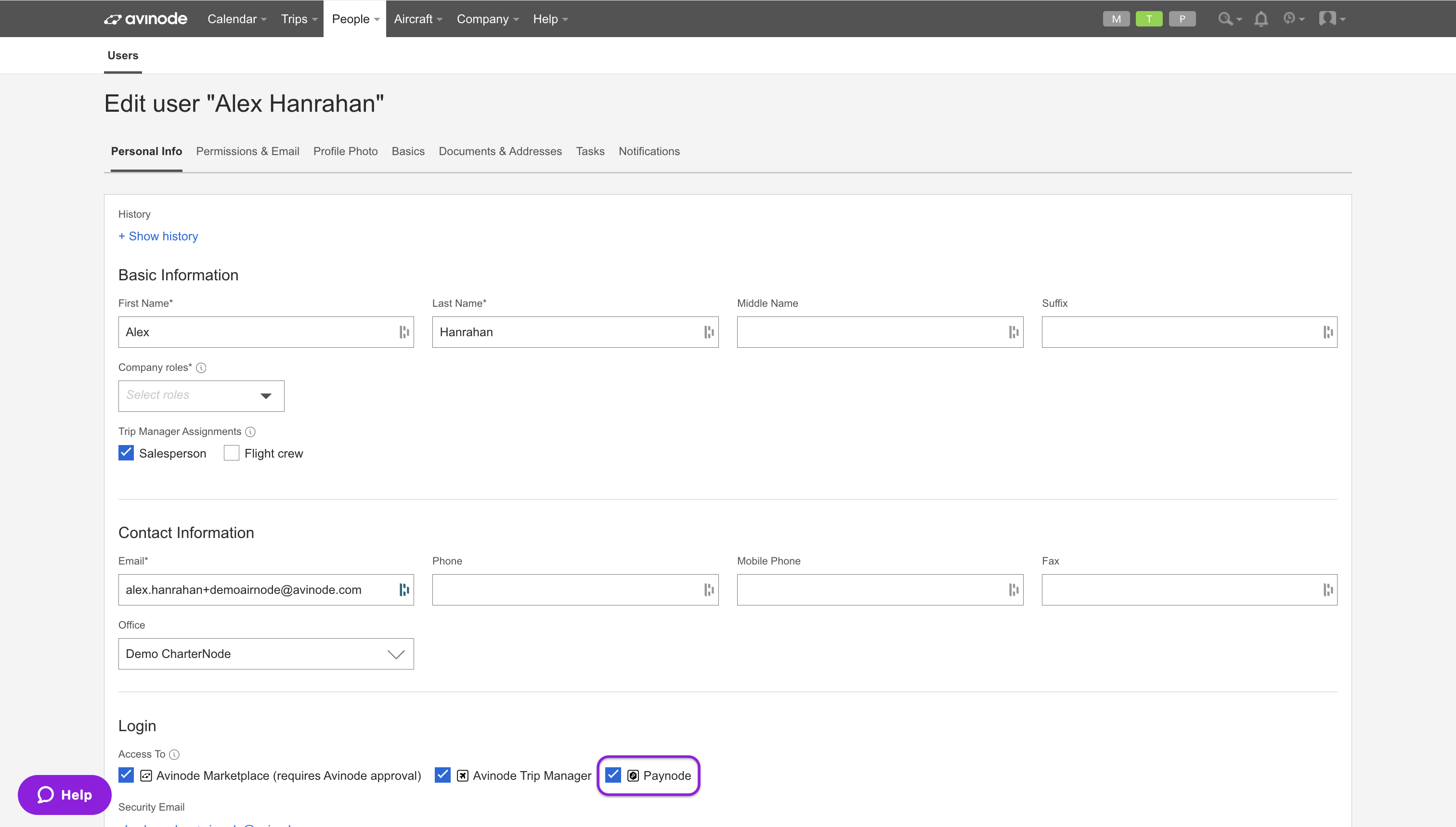Click the autofill icon in Mobile Phone field
Image resolution: width=1456 pixels, height=827 pixels.
[1014, 590]
